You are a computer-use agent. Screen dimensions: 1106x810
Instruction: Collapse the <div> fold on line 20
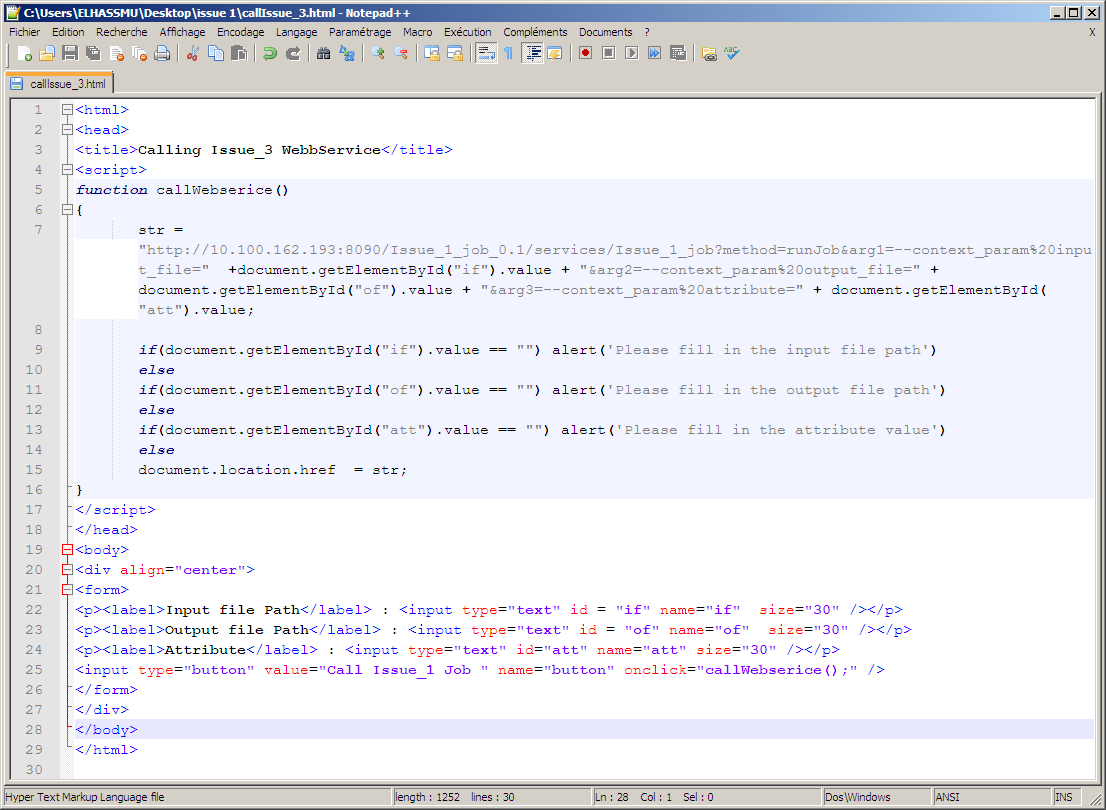click(67, 569)
